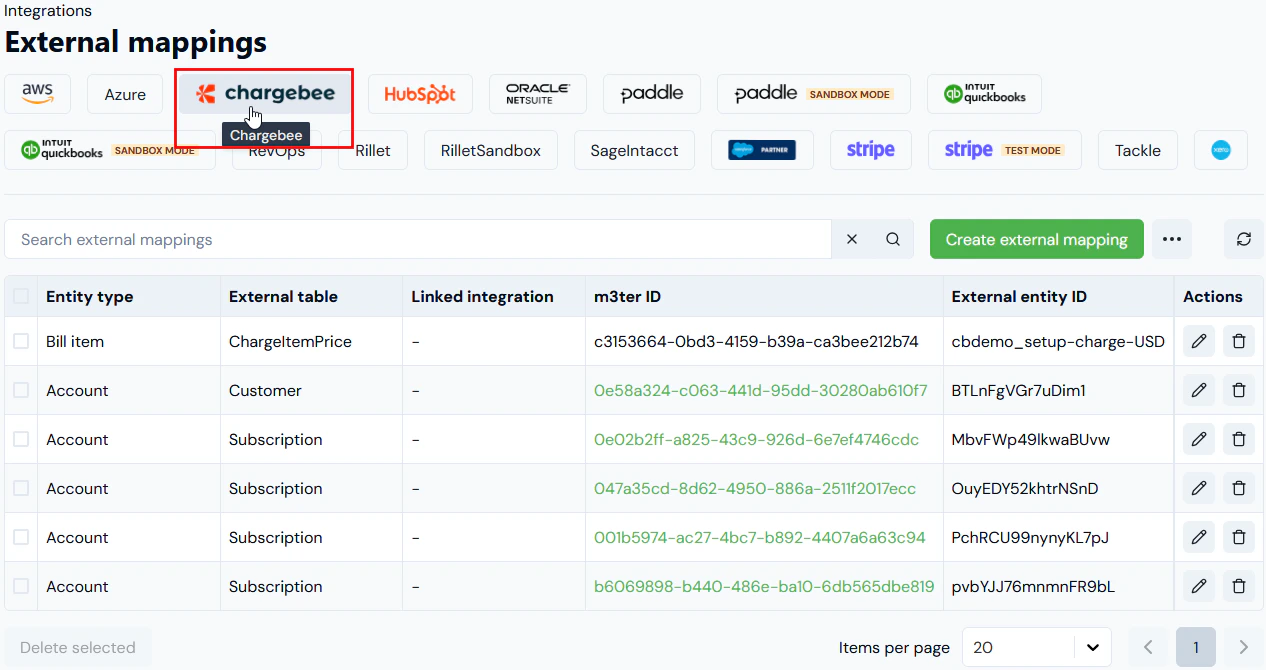
Task: Delete the MbvFWp49lkwaBUvw mapping
Action: [x=1238, y=439]
